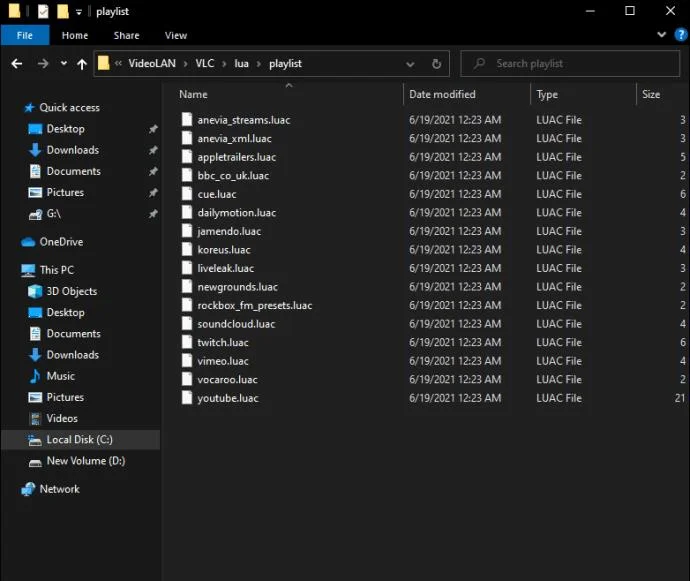Select This PC in the sidebar

[57, 270]
